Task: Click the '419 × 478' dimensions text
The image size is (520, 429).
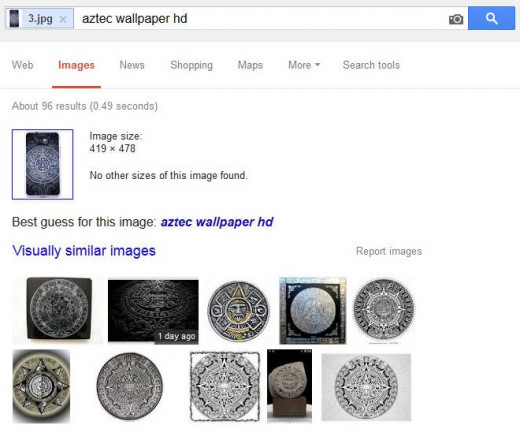Action: pyautogui.click(x=112, y=148)
